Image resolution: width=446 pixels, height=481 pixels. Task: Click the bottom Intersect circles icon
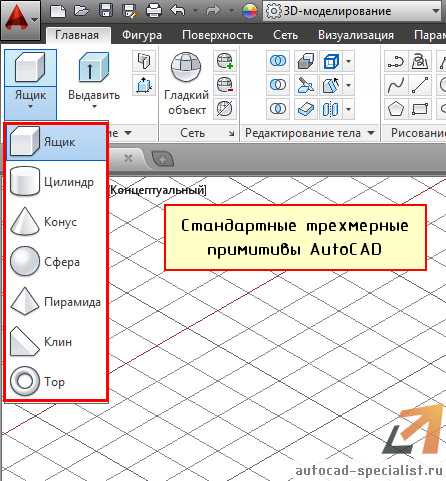[278, 109]
